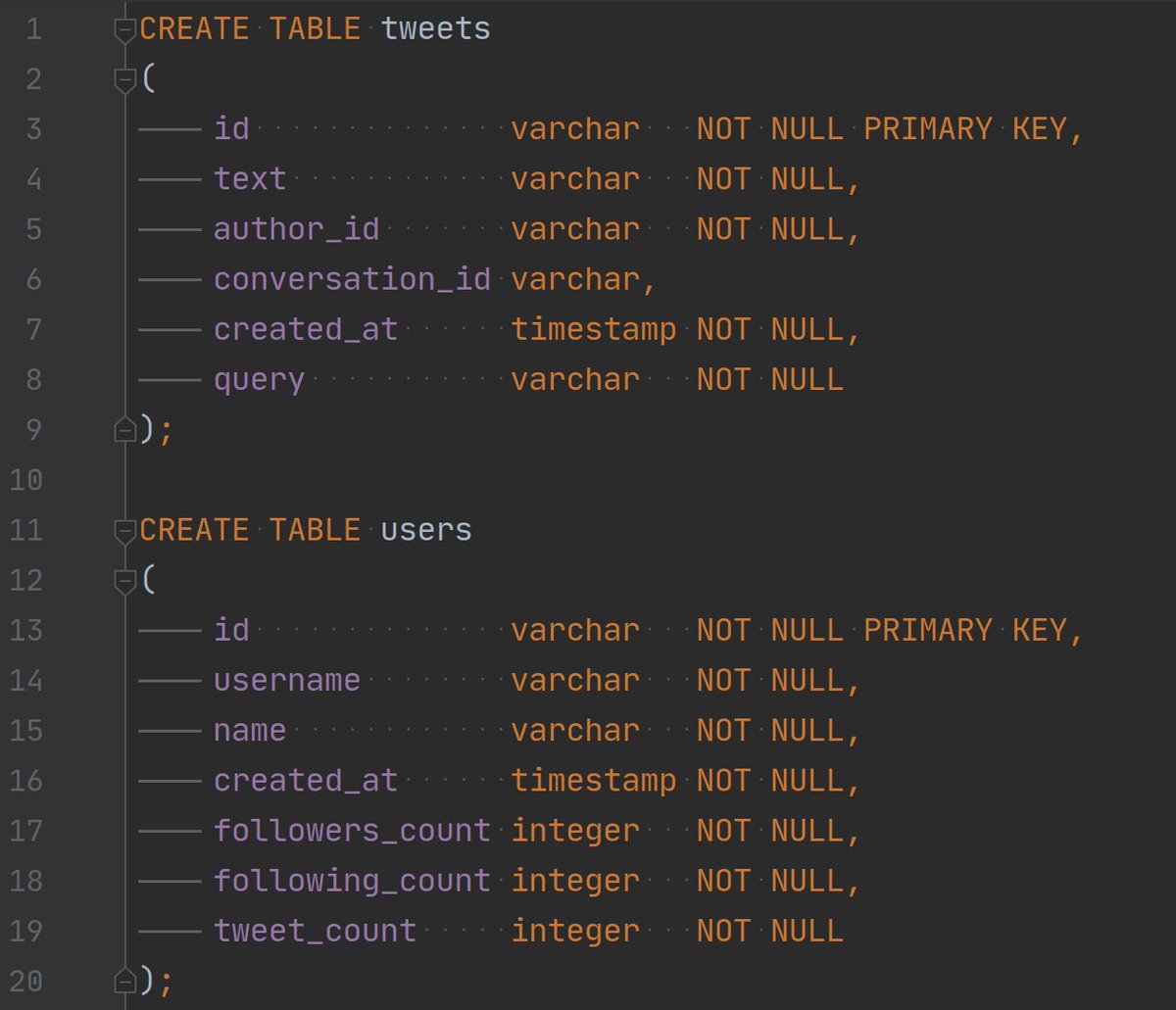Click PRIMARY keyword on line 3
This screenshot has height=1010, width=1176.
click(928, 129)
